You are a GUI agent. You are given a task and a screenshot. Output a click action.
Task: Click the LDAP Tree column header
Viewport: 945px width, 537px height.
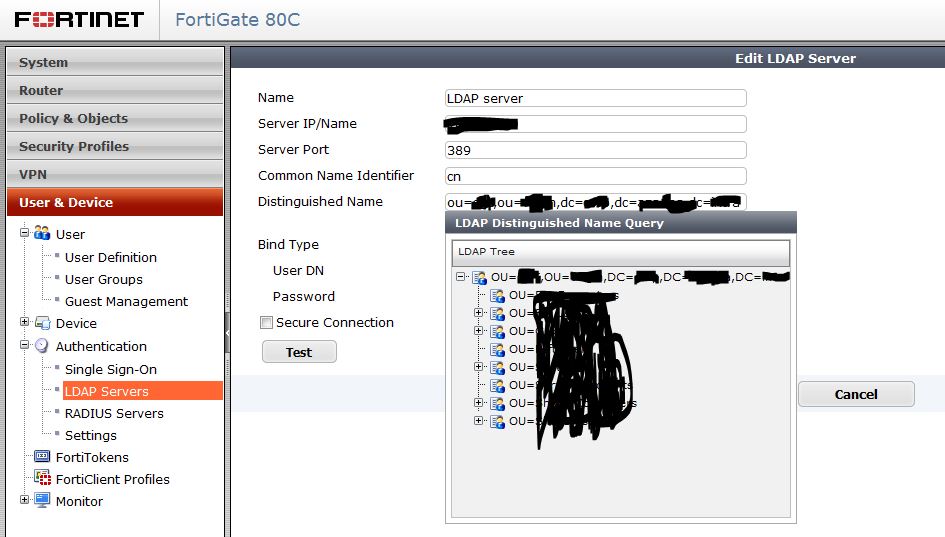[621, 252]
